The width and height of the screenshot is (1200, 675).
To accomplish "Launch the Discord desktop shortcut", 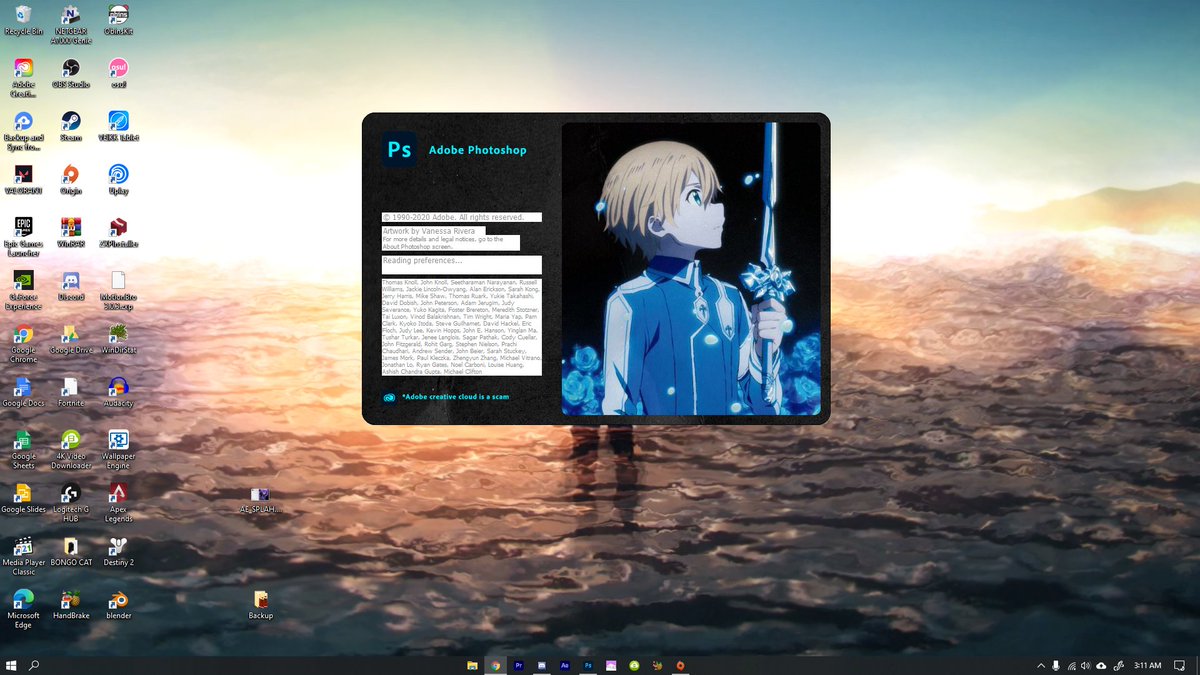I will pos(71,280).
